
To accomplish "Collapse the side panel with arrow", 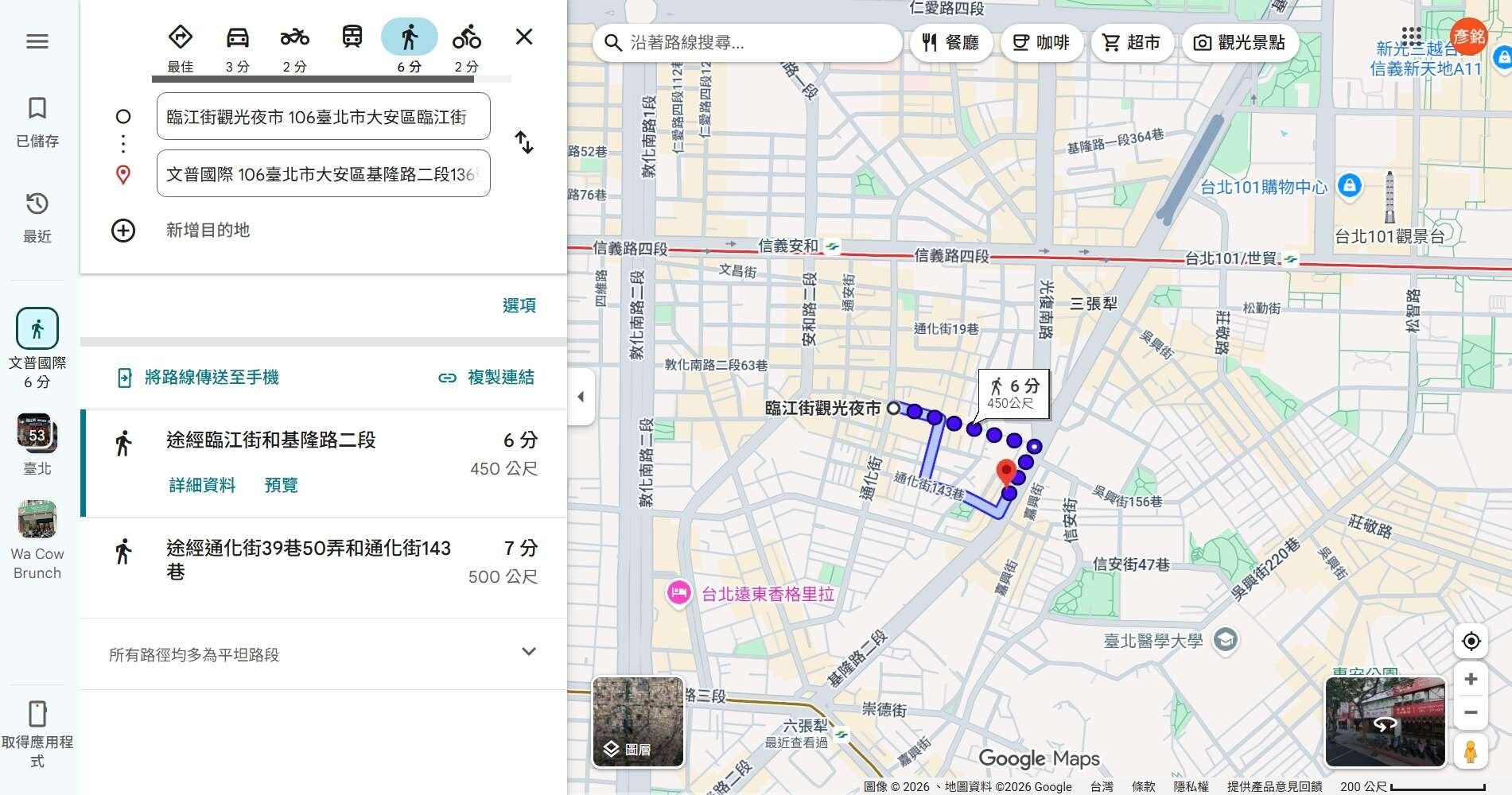I will [x=581, y=397].
